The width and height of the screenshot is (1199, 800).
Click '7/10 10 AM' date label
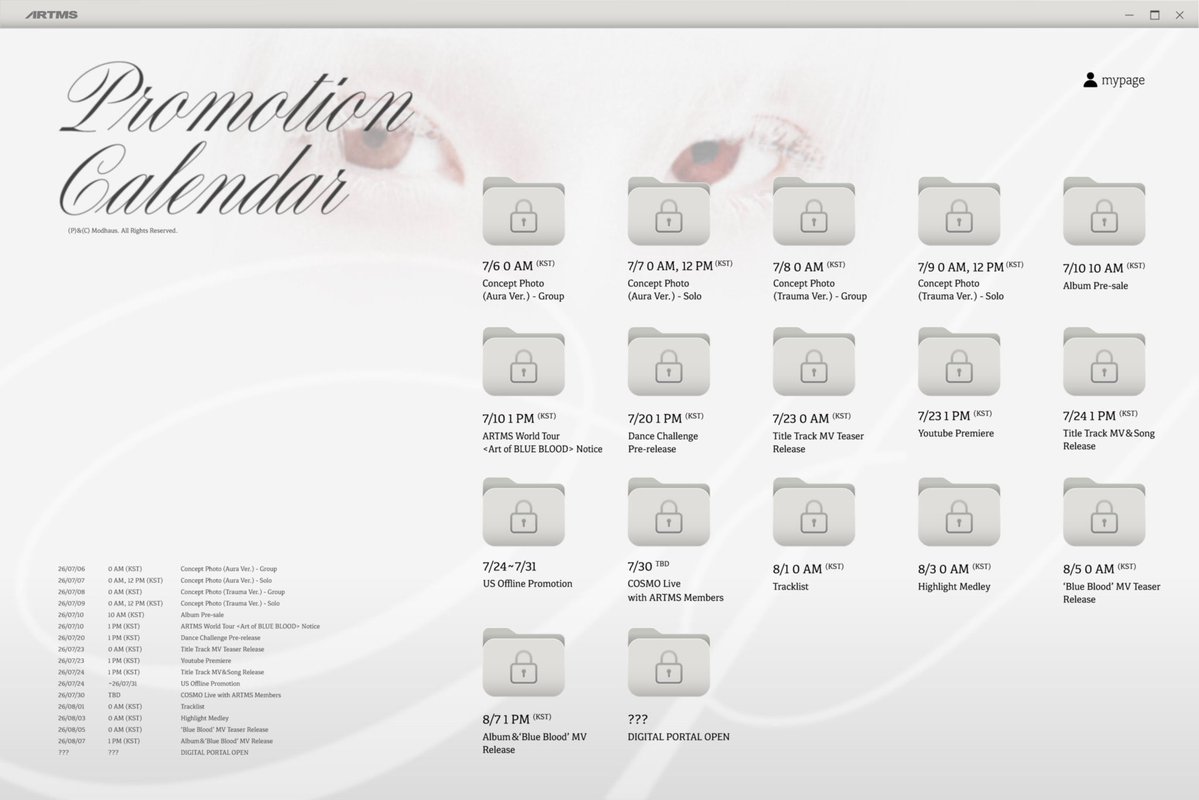pyautogui.click(x=1103, y=268)
